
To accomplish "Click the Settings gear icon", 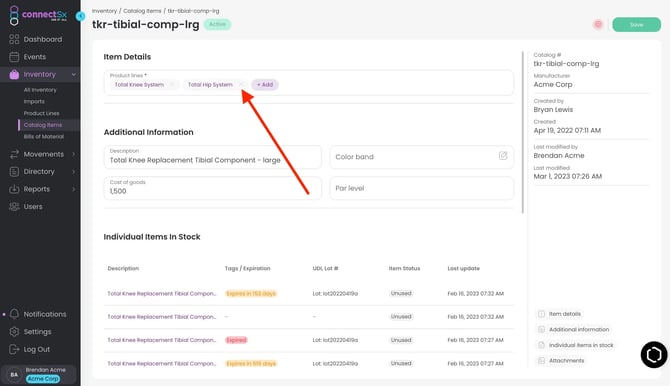I will [x=14, y=332].
